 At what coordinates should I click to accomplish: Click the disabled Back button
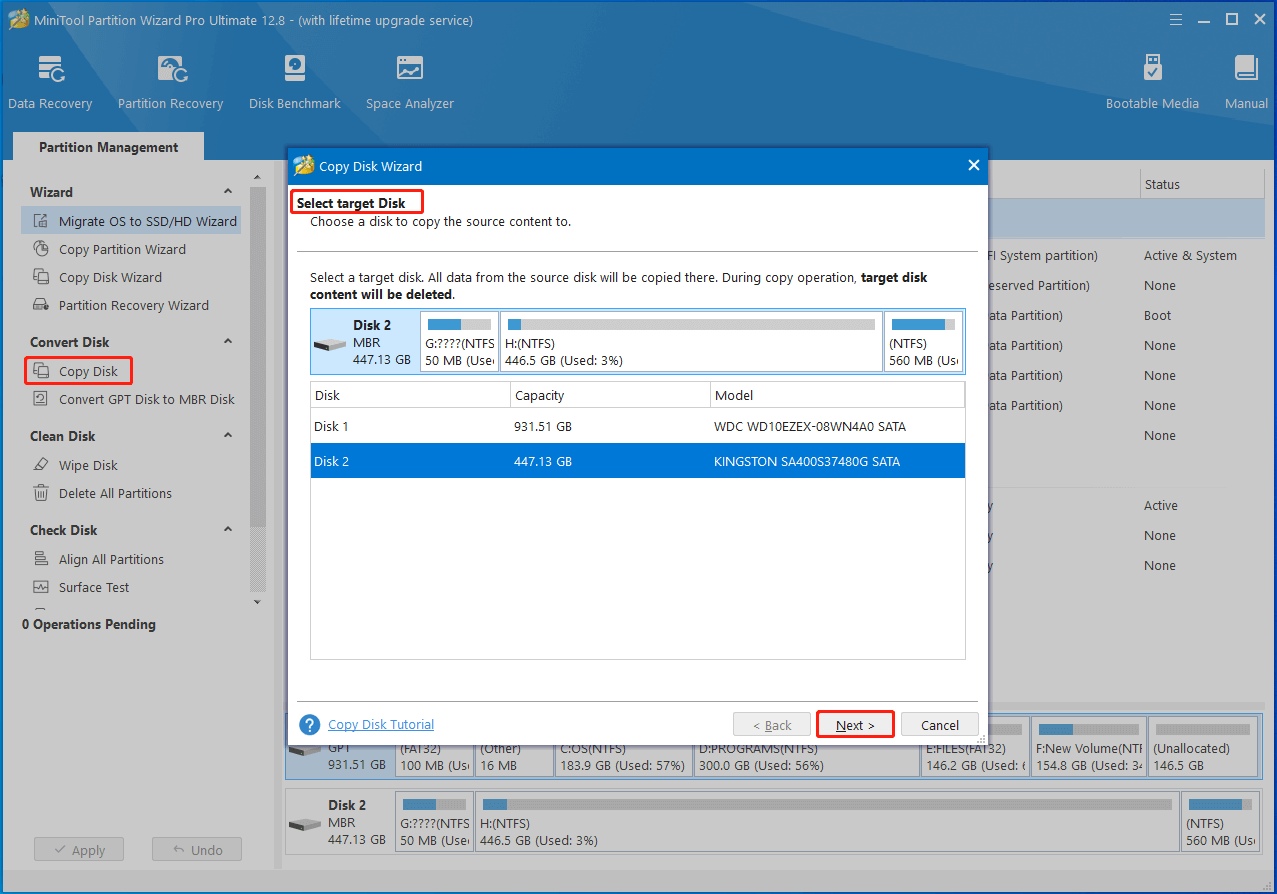771,725
